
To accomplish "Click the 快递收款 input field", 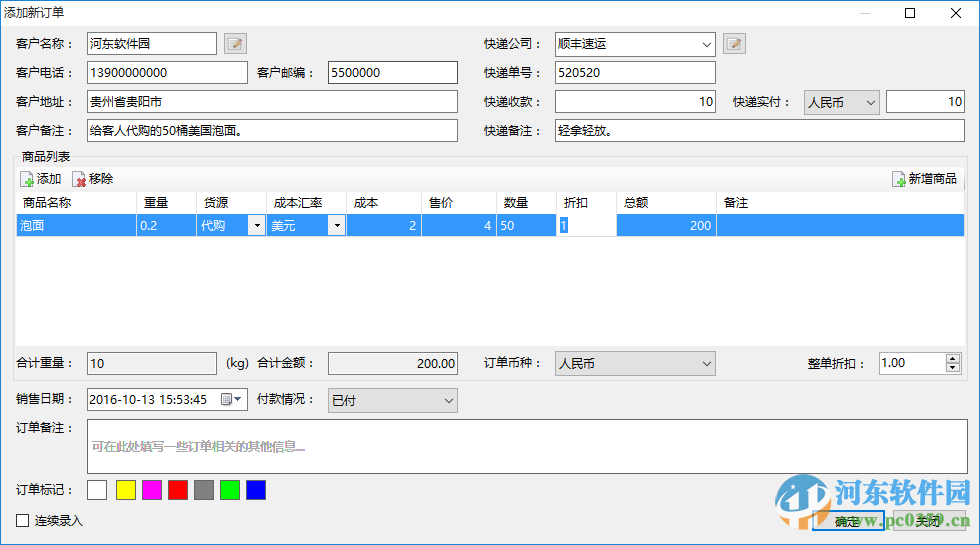I will 635,102.
